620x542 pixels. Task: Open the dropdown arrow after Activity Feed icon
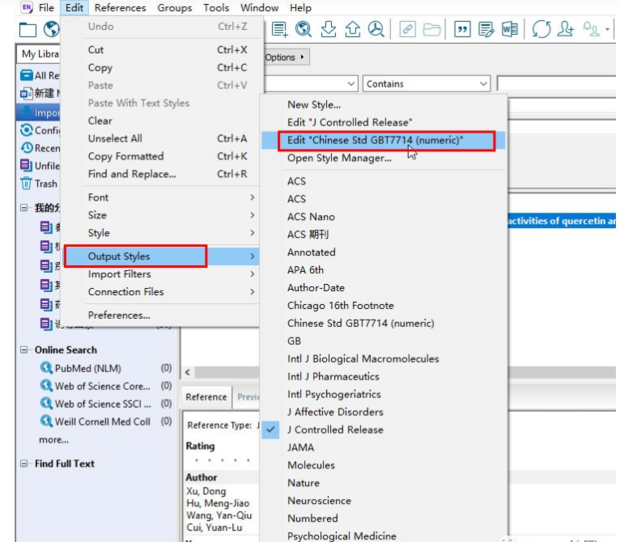pyautogui.click(x=607, y=29)
